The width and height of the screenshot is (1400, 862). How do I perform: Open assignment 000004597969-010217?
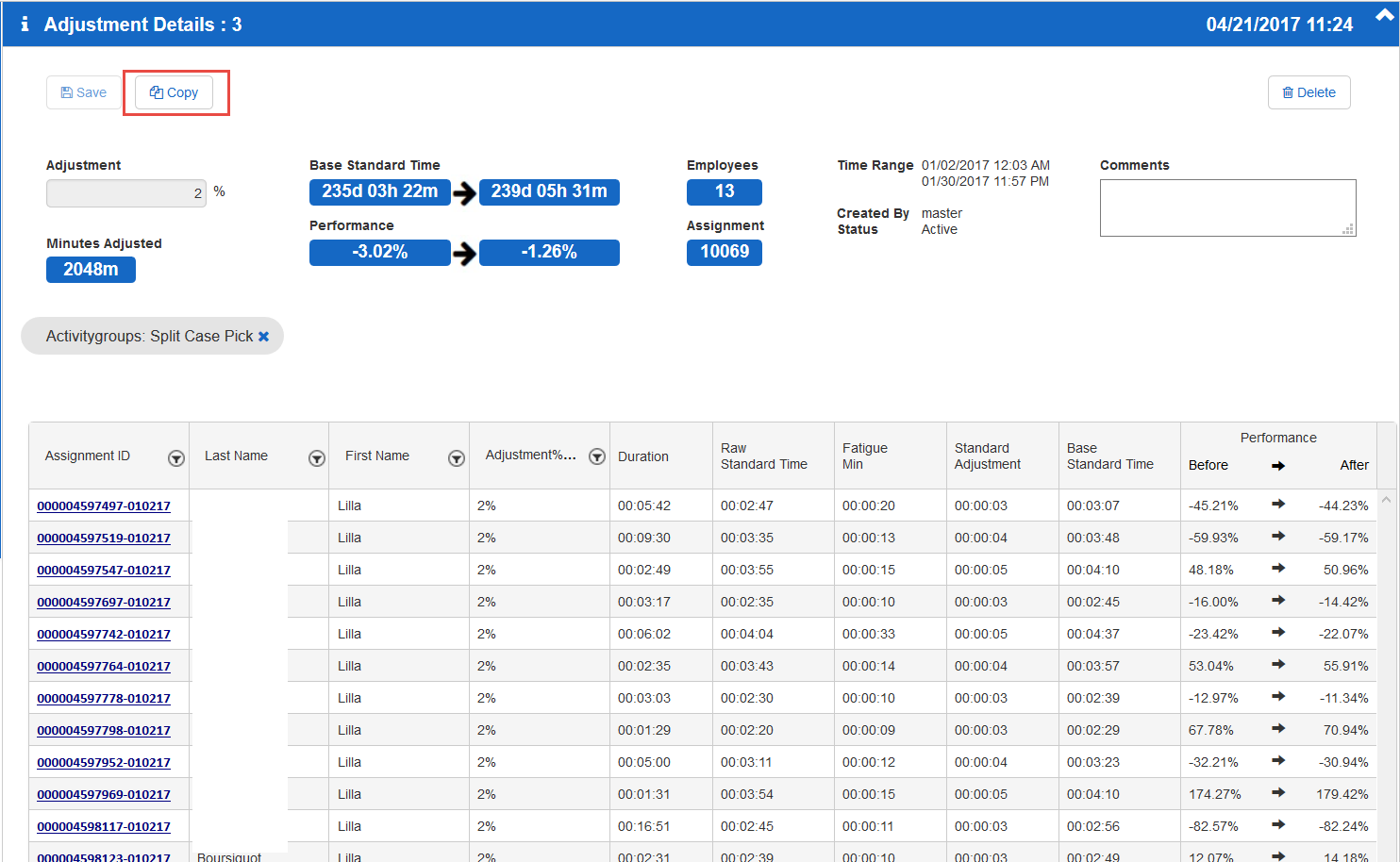coord(104,795)
